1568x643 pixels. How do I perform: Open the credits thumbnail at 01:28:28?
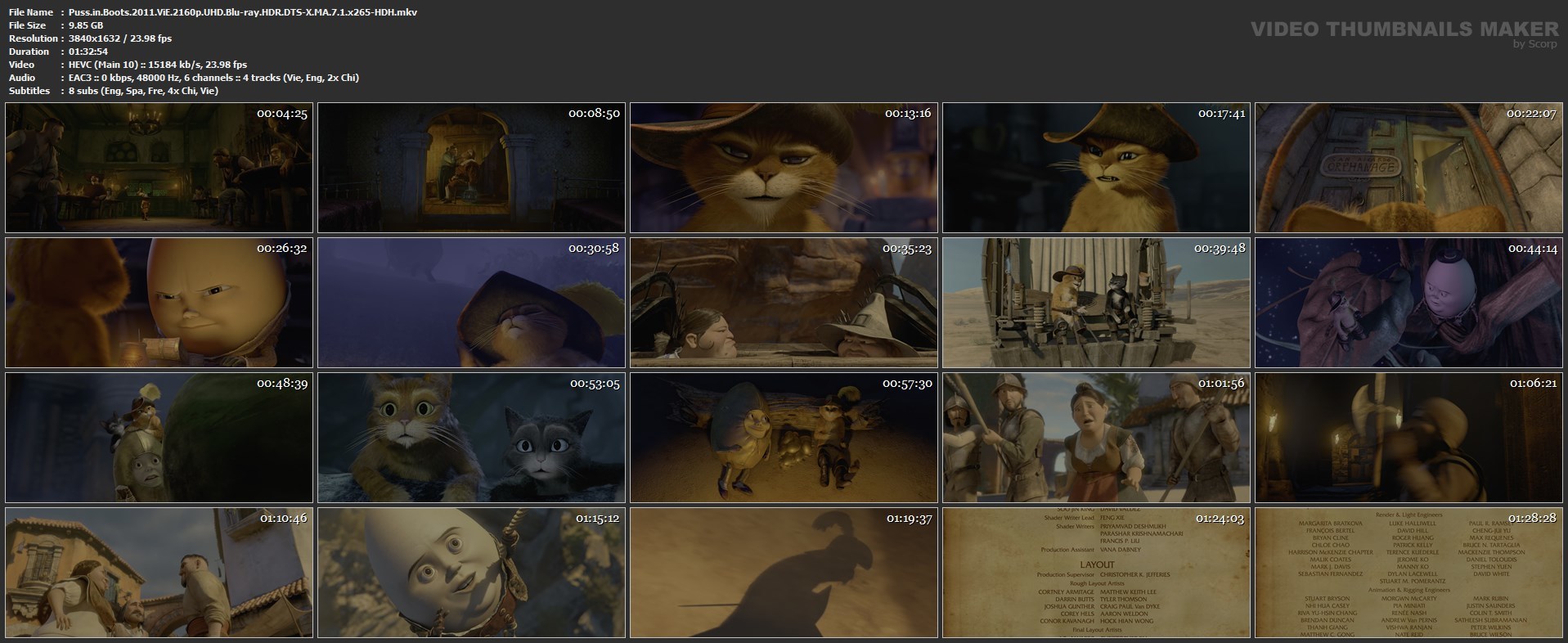[1409, 573]
